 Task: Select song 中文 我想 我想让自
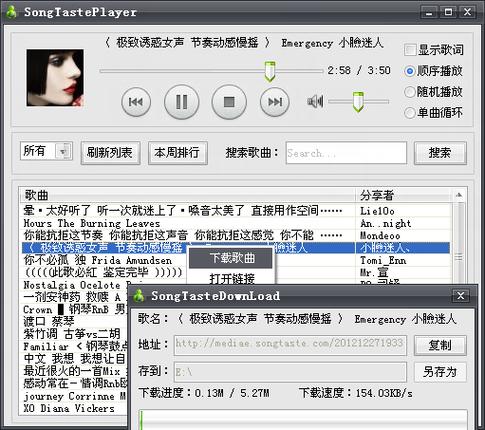coord(75,359)
